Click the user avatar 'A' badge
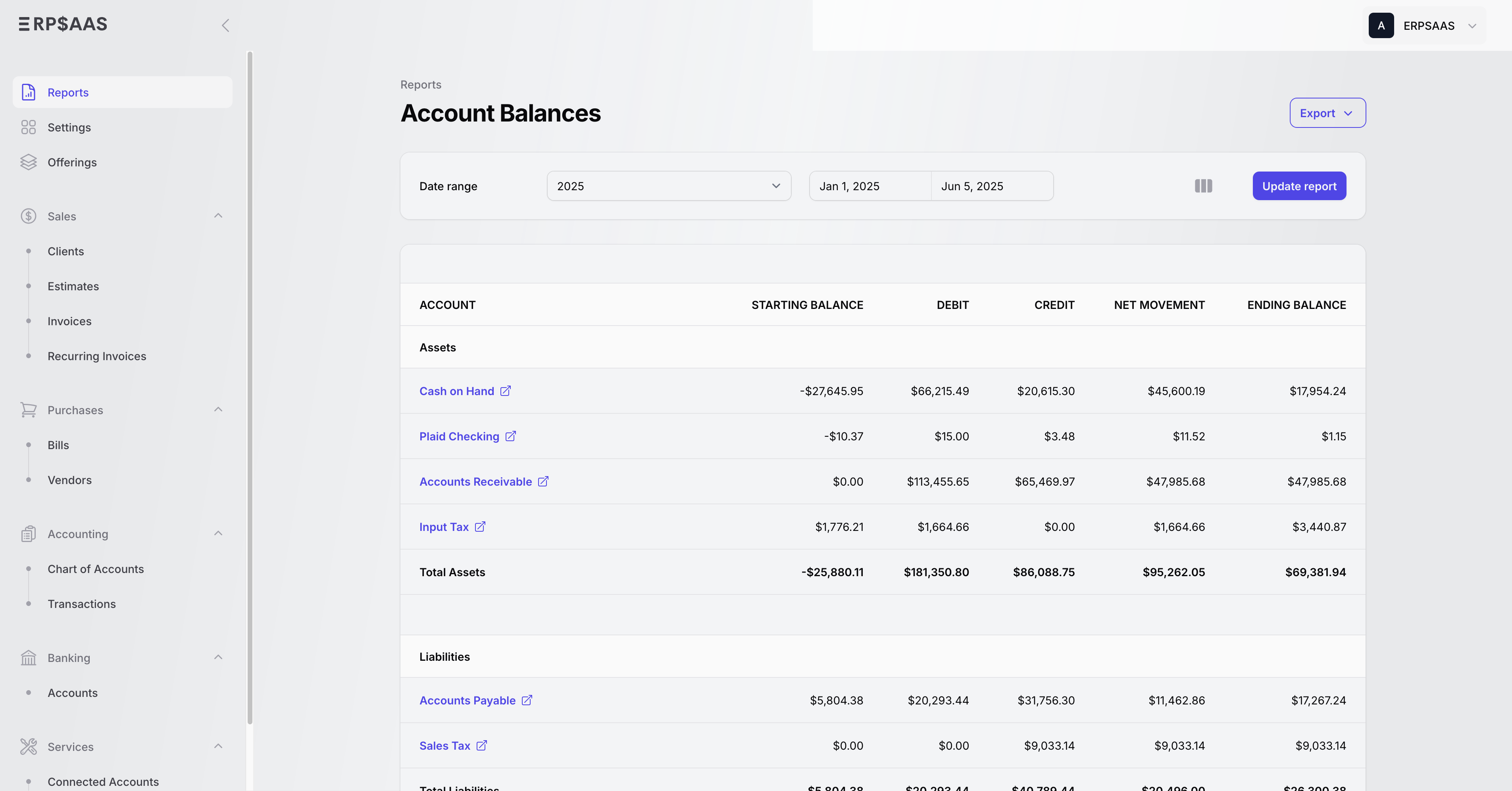The width and height of the screenshot is (1512, 791). click(x=1381, y=26)
